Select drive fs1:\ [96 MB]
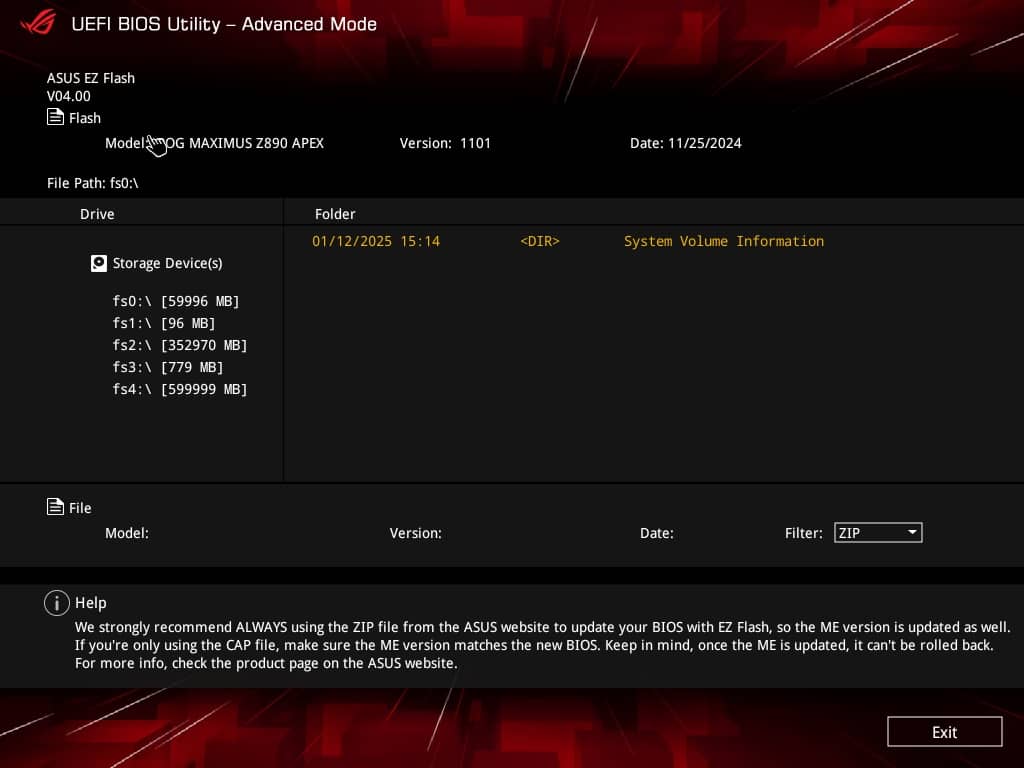 (x=163, y=323)
